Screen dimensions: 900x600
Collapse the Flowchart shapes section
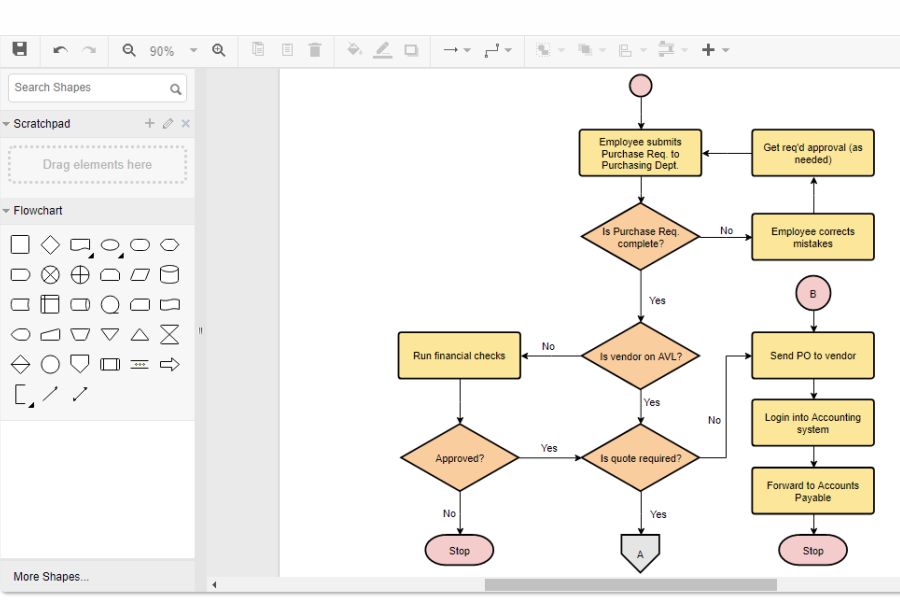(x=8, y=210)
